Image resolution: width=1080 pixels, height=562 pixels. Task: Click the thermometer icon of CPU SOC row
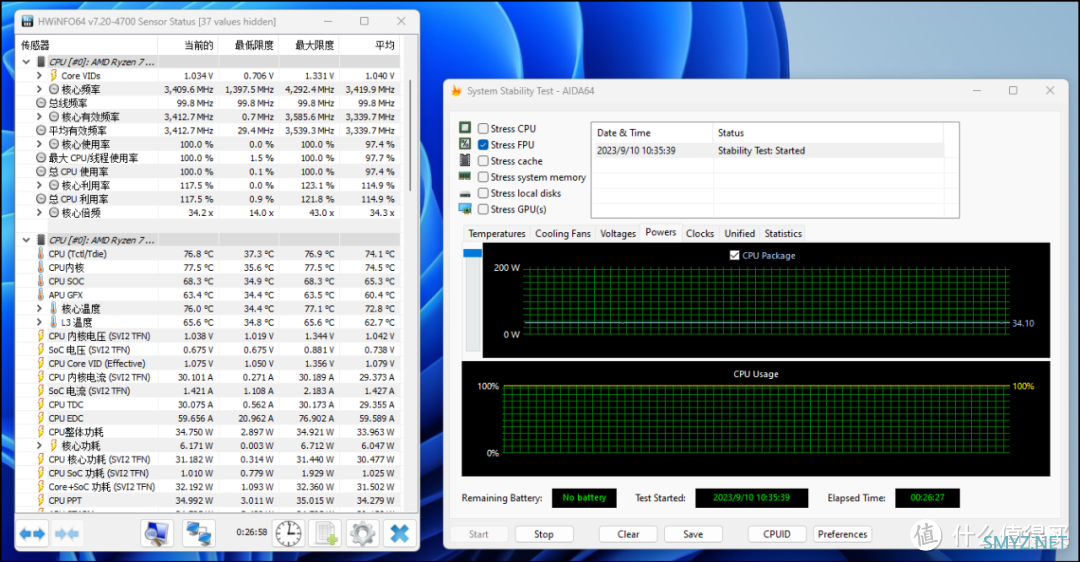pos(41,281)
